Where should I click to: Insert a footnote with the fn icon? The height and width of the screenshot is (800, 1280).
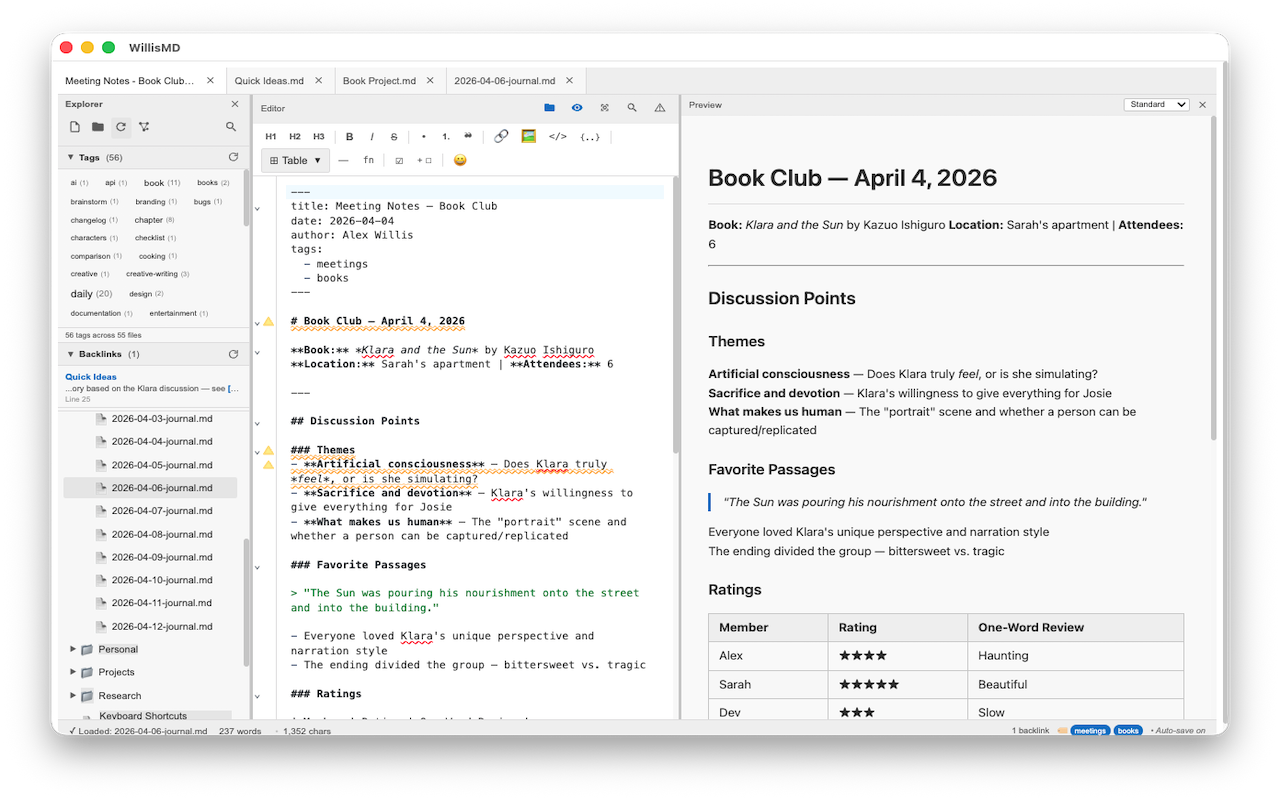[368, 160]
